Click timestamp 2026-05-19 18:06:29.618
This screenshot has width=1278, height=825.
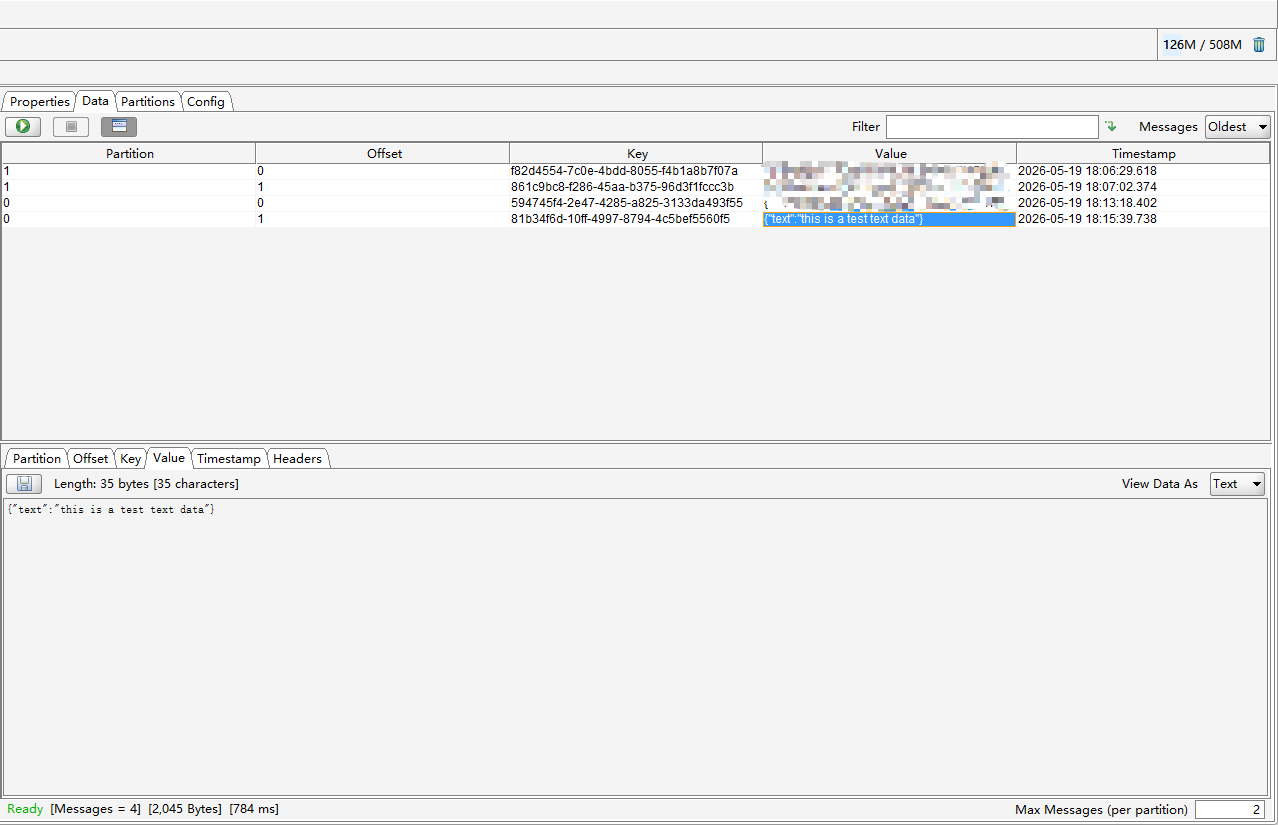click(x=1087, y=171)
